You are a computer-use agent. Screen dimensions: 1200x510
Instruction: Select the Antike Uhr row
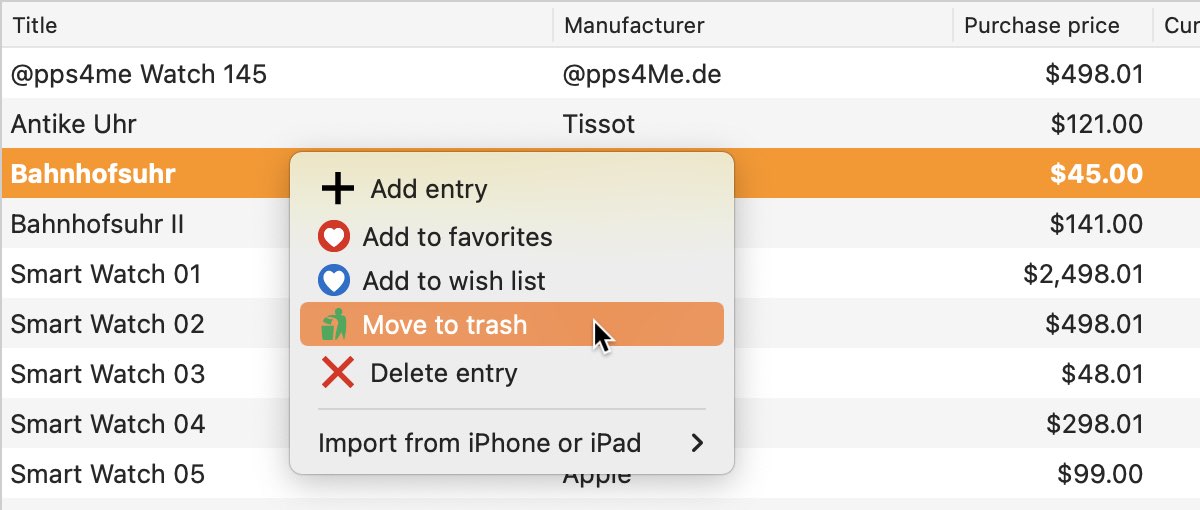coord(600,124)
